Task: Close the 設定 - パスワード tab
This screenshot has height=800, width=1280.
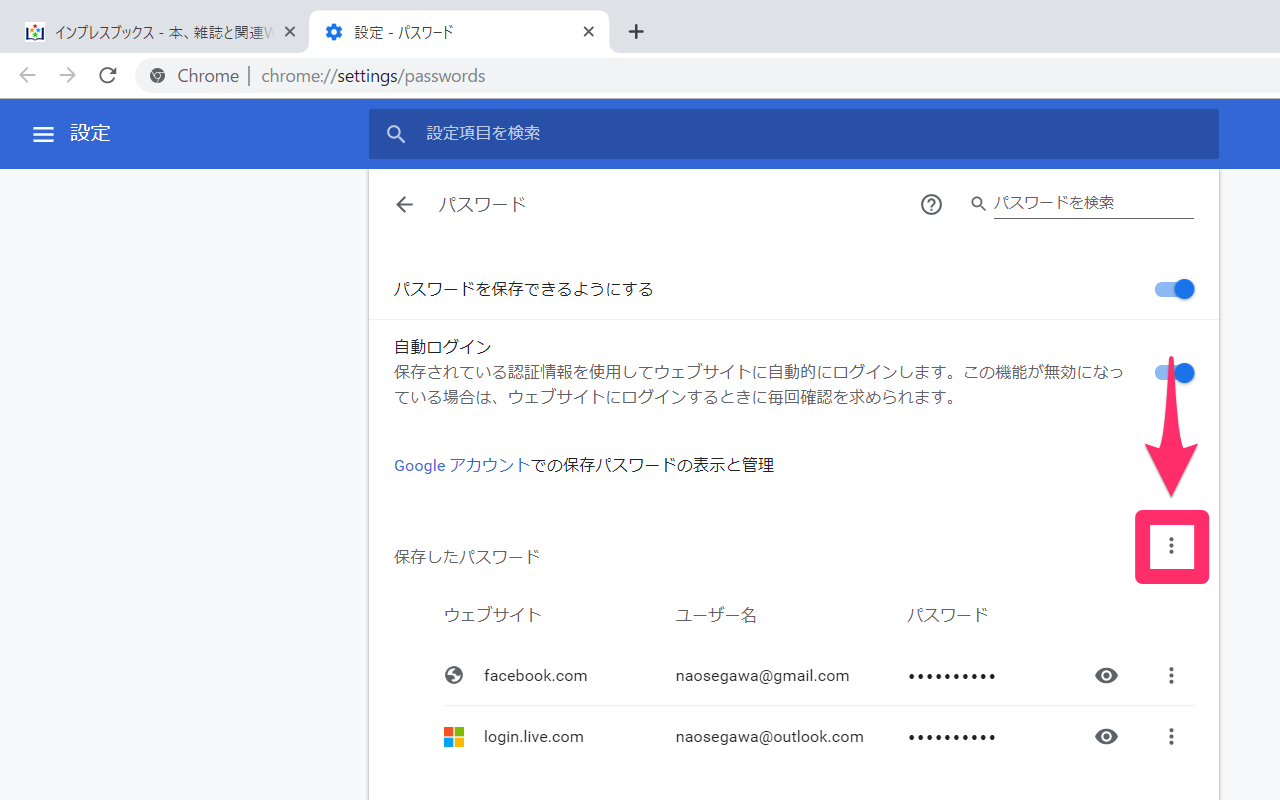Action: pyautogui.click(x=589, y=32)
